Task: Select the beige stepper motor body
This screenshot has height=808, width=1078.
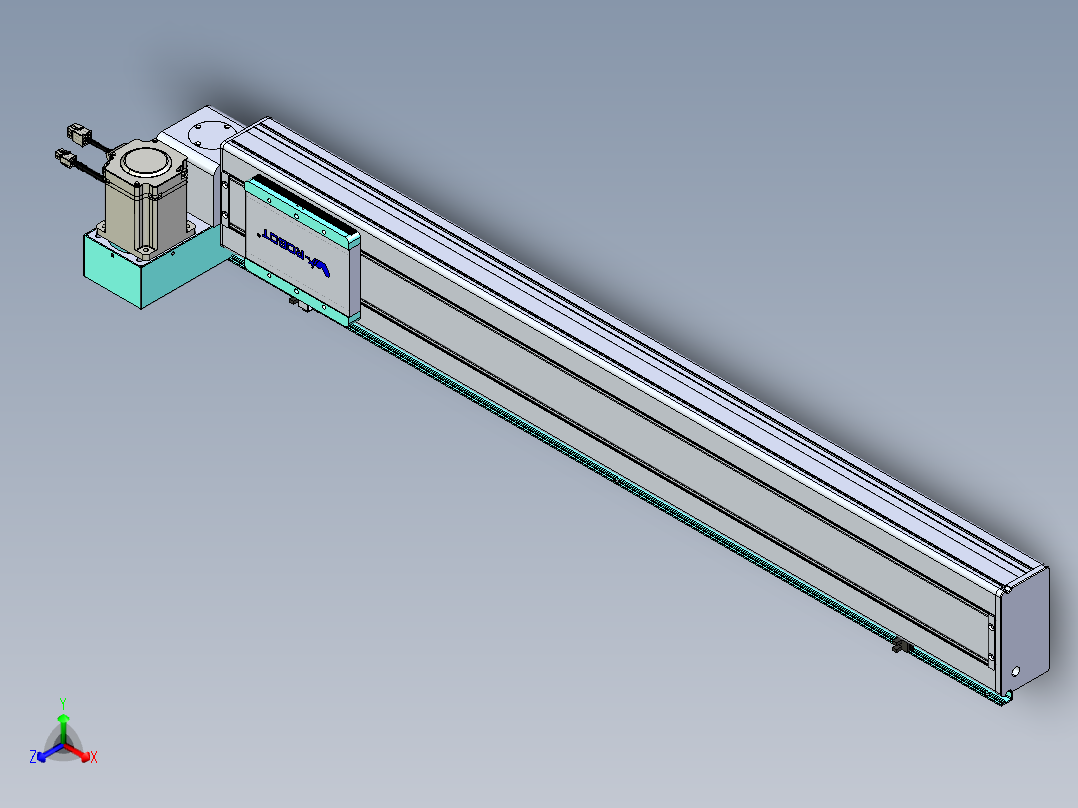Action: [x=145, y=206]
